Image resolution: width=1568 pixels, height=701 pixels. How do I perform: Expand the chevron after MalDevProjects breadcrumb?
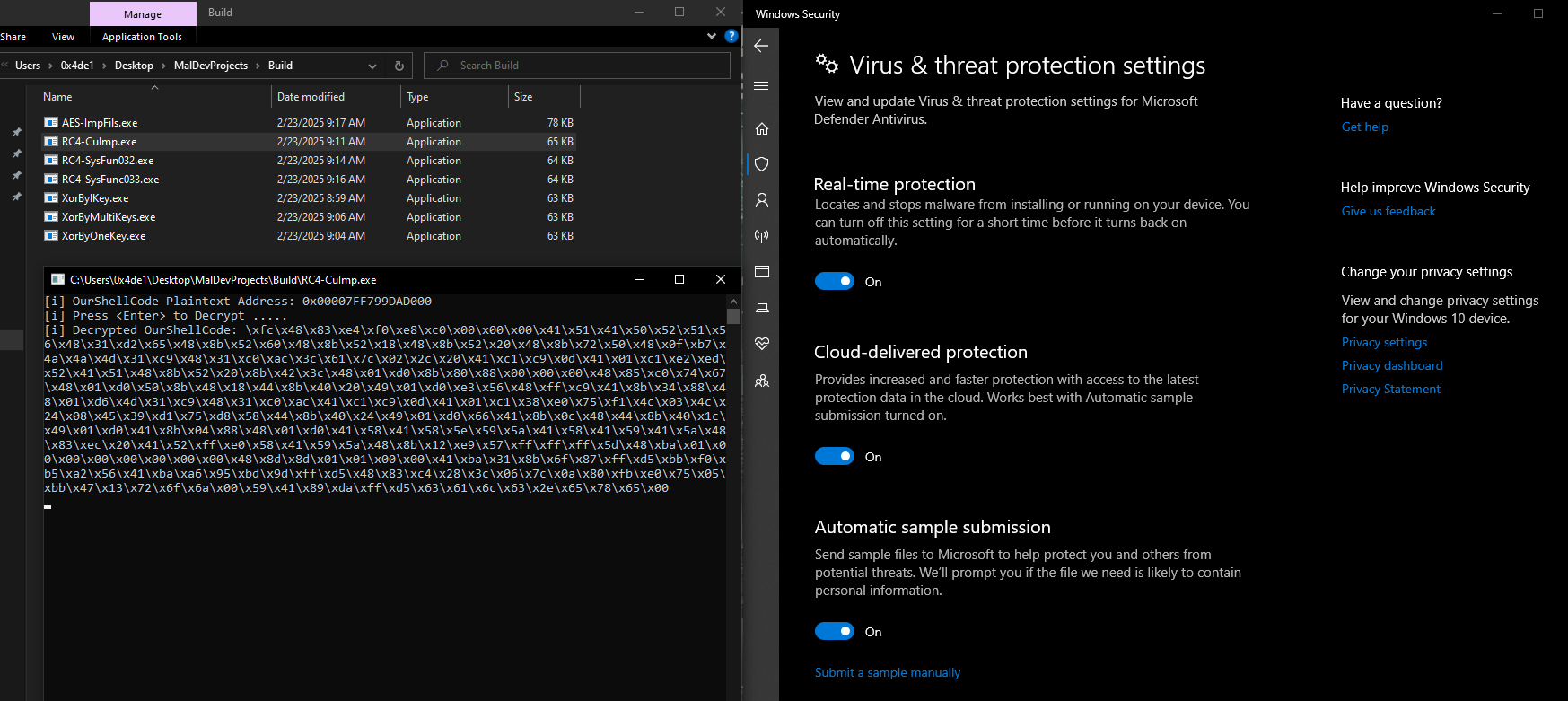258,66
